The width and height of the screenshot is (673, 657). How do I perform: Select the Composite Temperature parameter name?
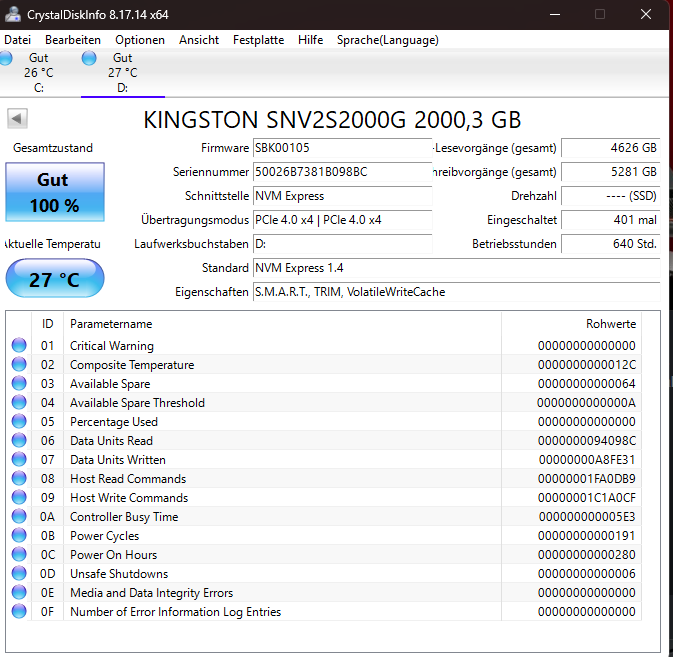pos(132,365)
